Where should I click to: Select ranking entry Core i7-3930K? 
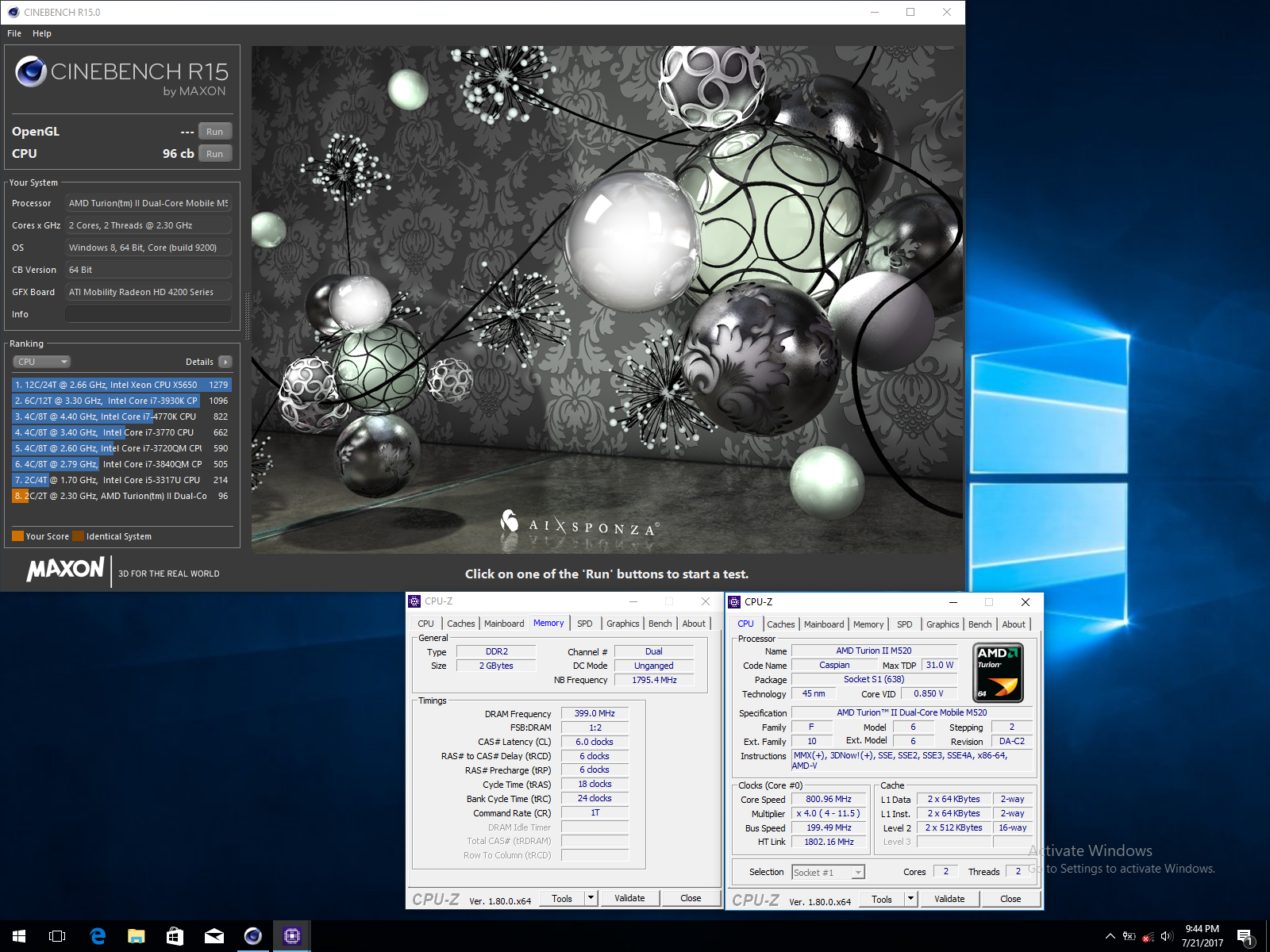[x=121, y=401]
